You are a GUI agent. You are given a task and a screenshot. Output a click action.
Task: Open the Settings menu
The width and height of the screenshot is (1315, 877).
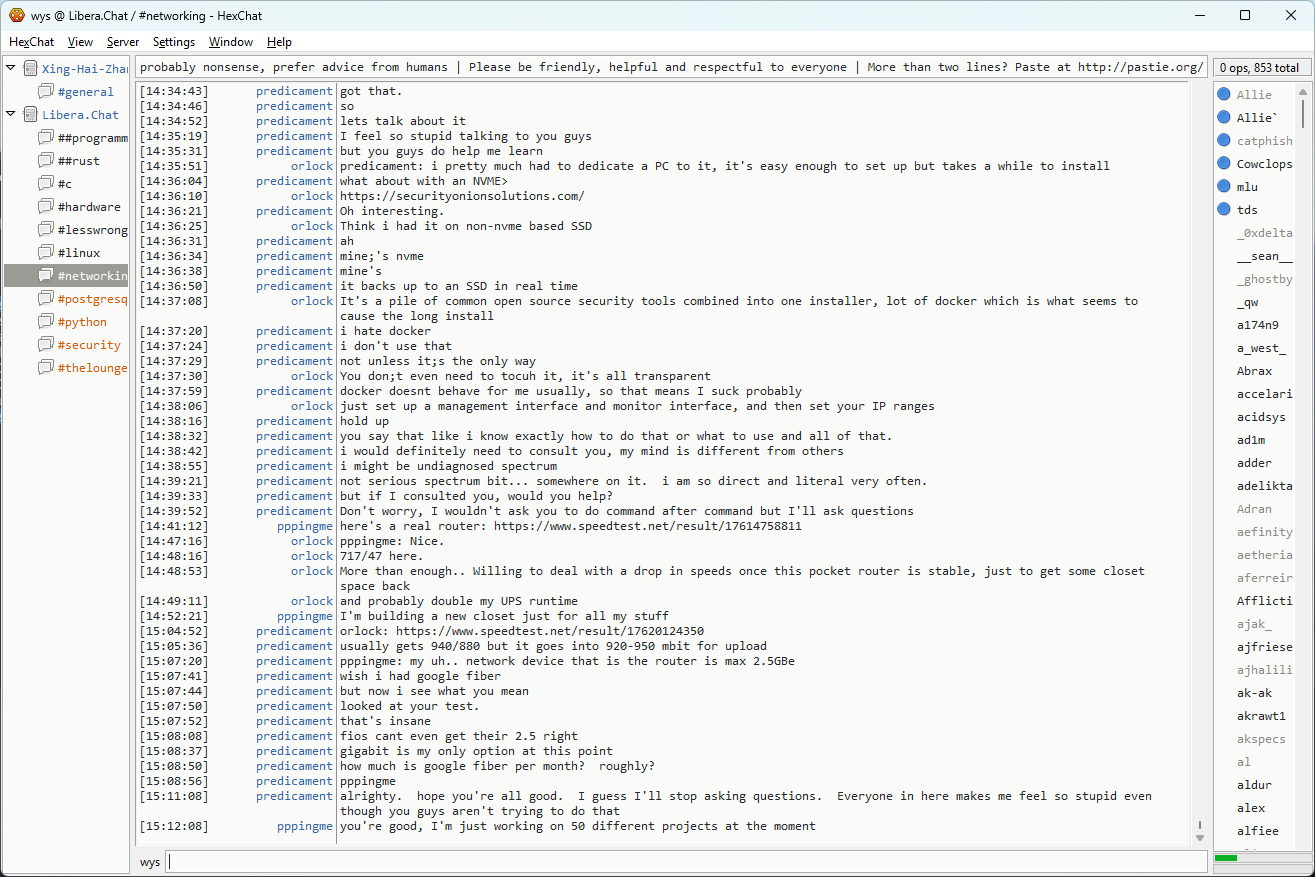(x=174, y=42)
